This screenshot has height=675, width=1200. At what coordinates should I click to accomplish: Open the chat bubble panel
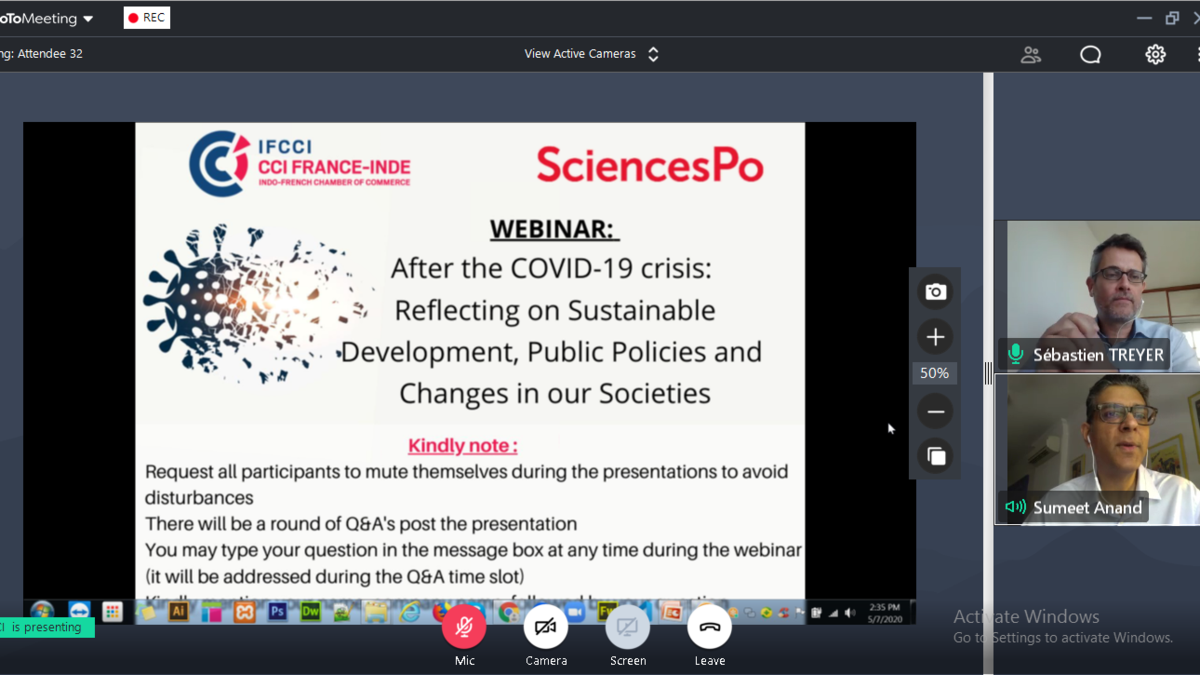click(1090, 54)
